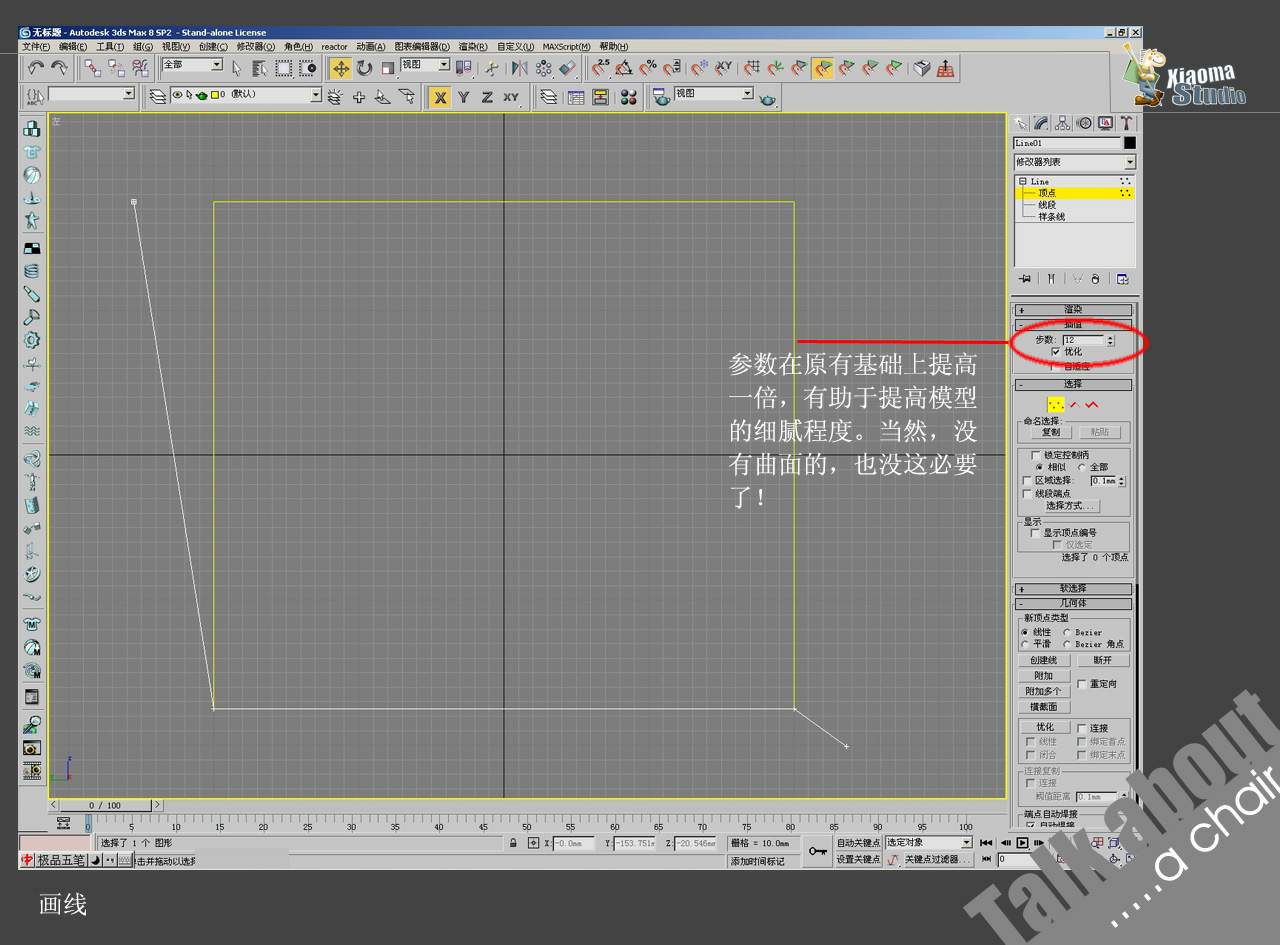Toggle the 2.5D Snaps magnet icon

(x=600, y=68)
